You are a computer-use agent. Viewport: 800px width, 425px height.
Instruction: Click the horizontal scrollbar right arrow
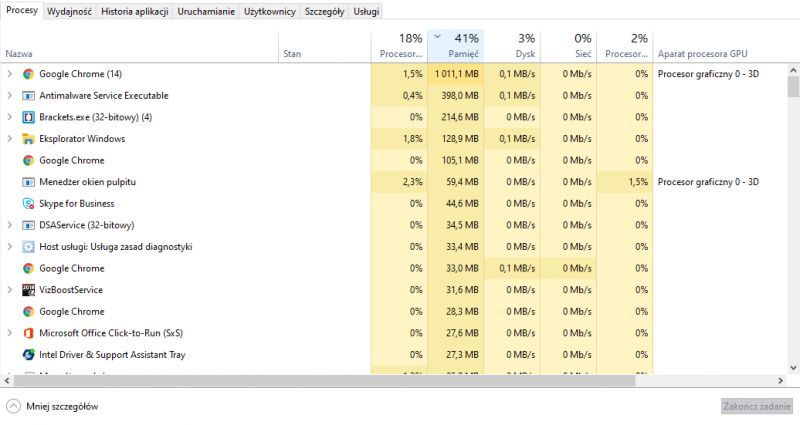click(781, 381)
